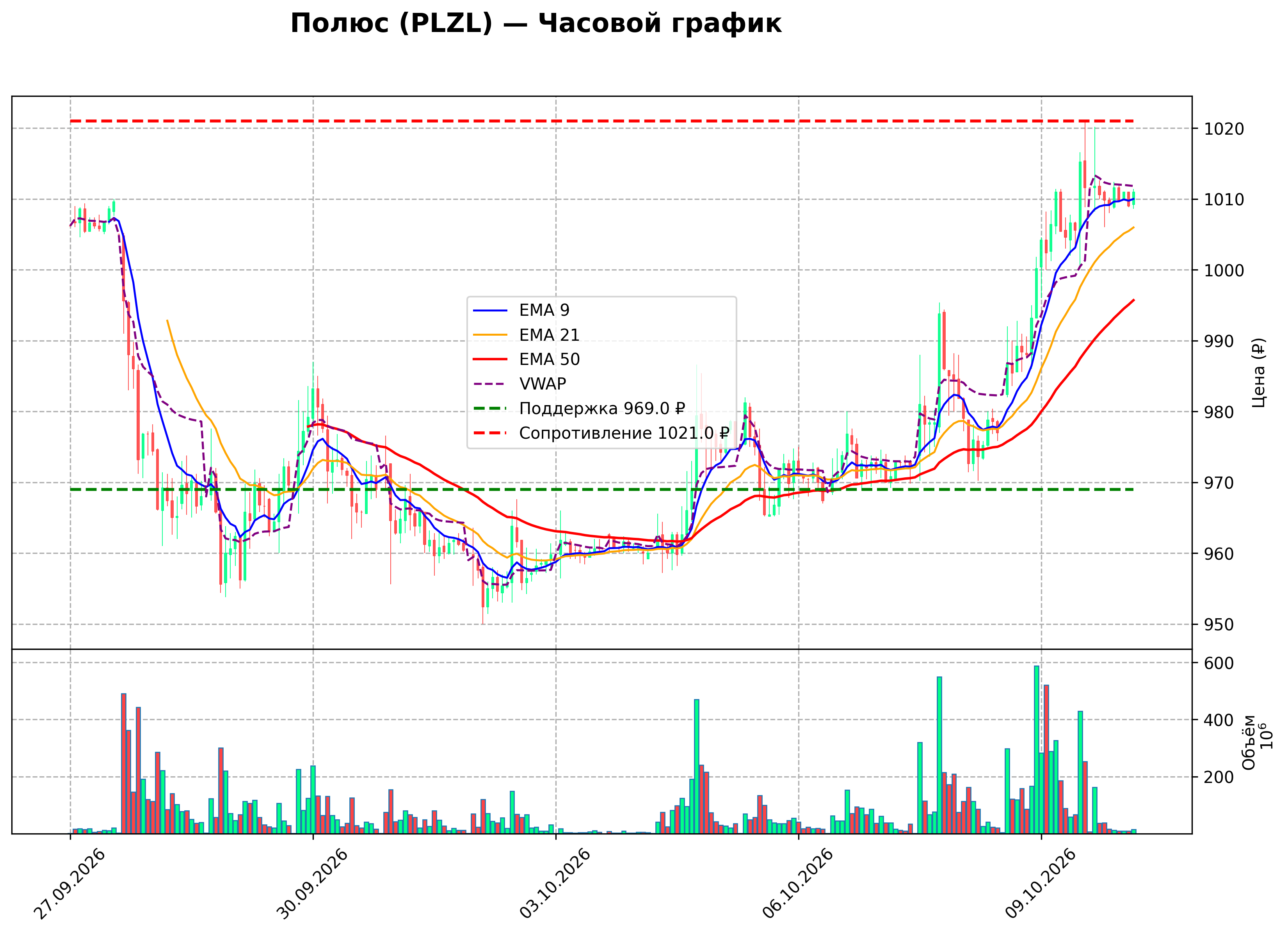Click the 990 price tick label

1219,342
